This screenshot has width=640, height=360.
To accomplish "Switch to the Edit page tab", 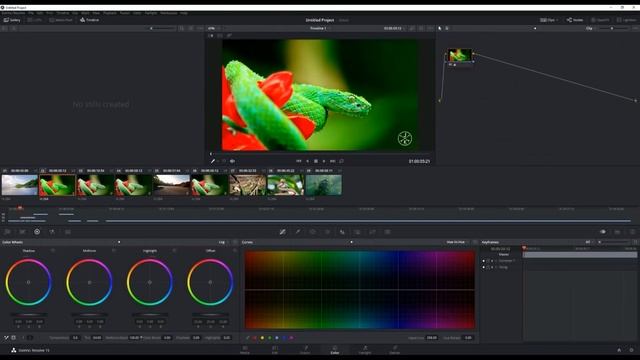I will pos(275,350).
